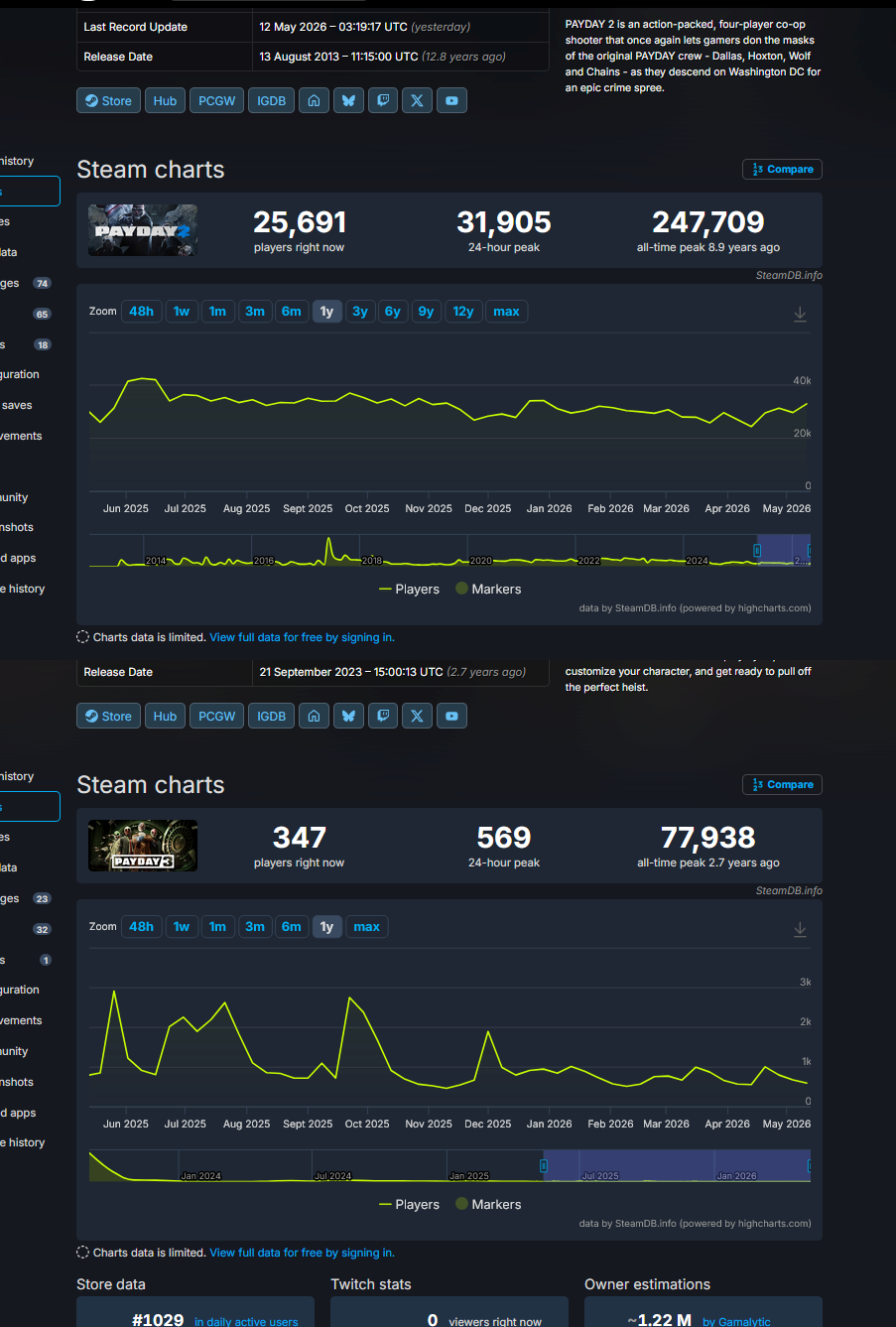Set PAYDAY 2 chart zoom to 6m
Image resolution: width=896 pixels, height=1327 pixels.
click(291, 312)
